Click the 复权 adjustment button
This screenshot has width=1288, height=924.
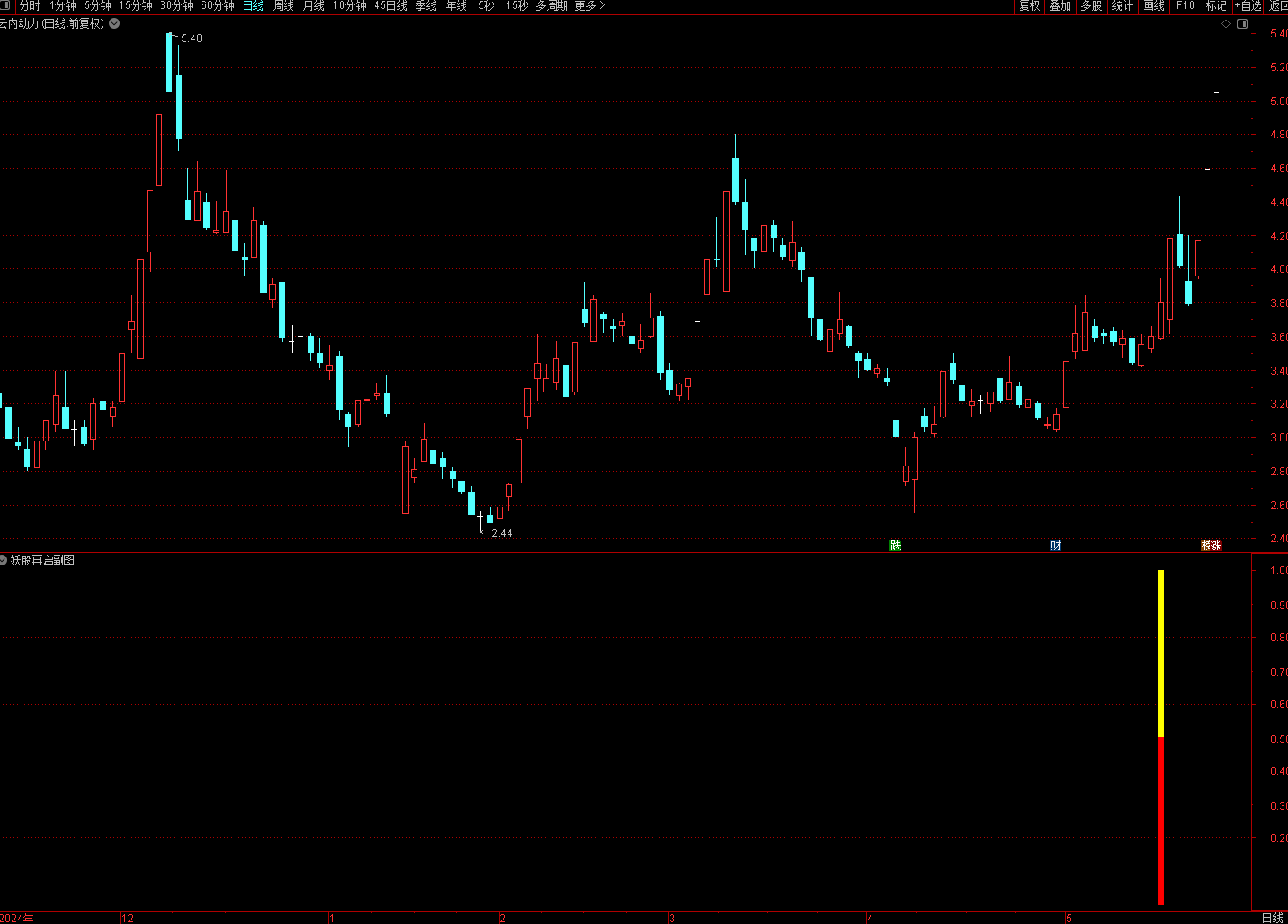pyautogui.click(x=1029, y=6)
